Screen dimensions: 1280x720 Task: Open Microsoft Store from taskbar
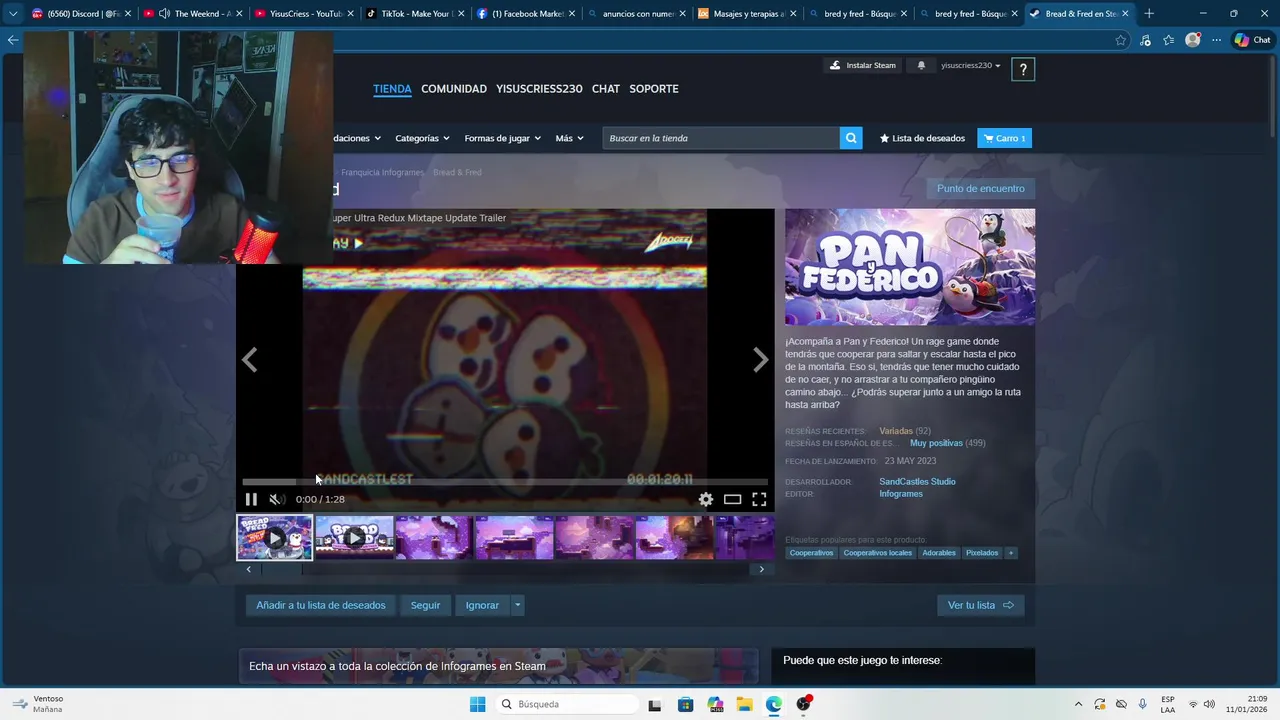coord(685,704)
